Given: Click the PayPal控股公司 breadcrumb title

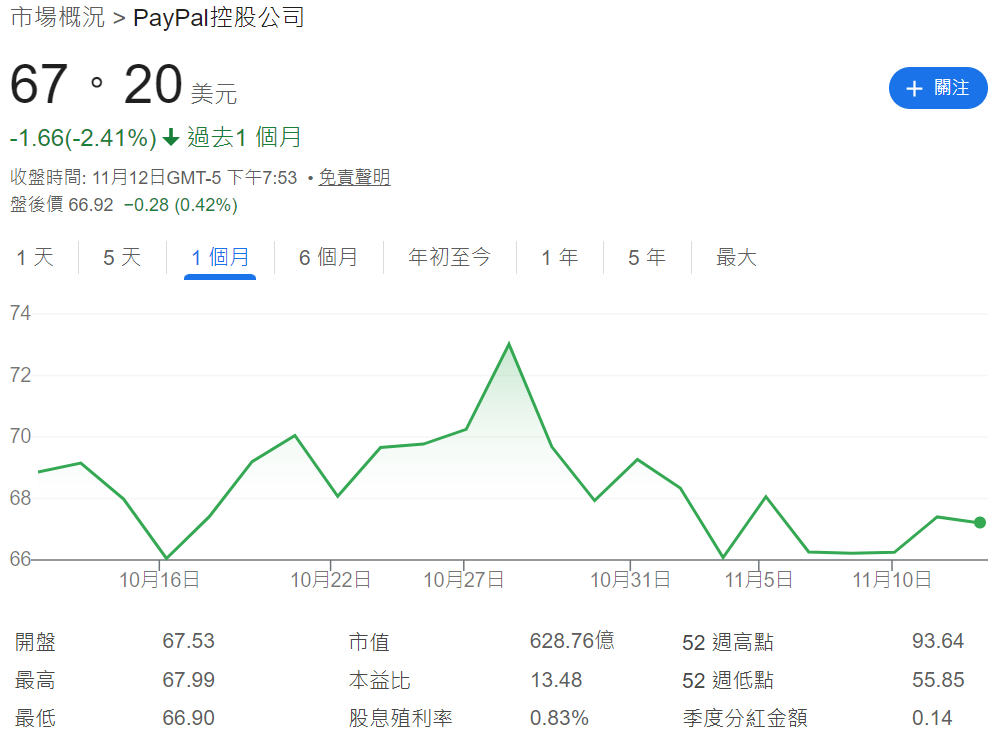Looking at the screenshot, I should (x=216, y=18).
